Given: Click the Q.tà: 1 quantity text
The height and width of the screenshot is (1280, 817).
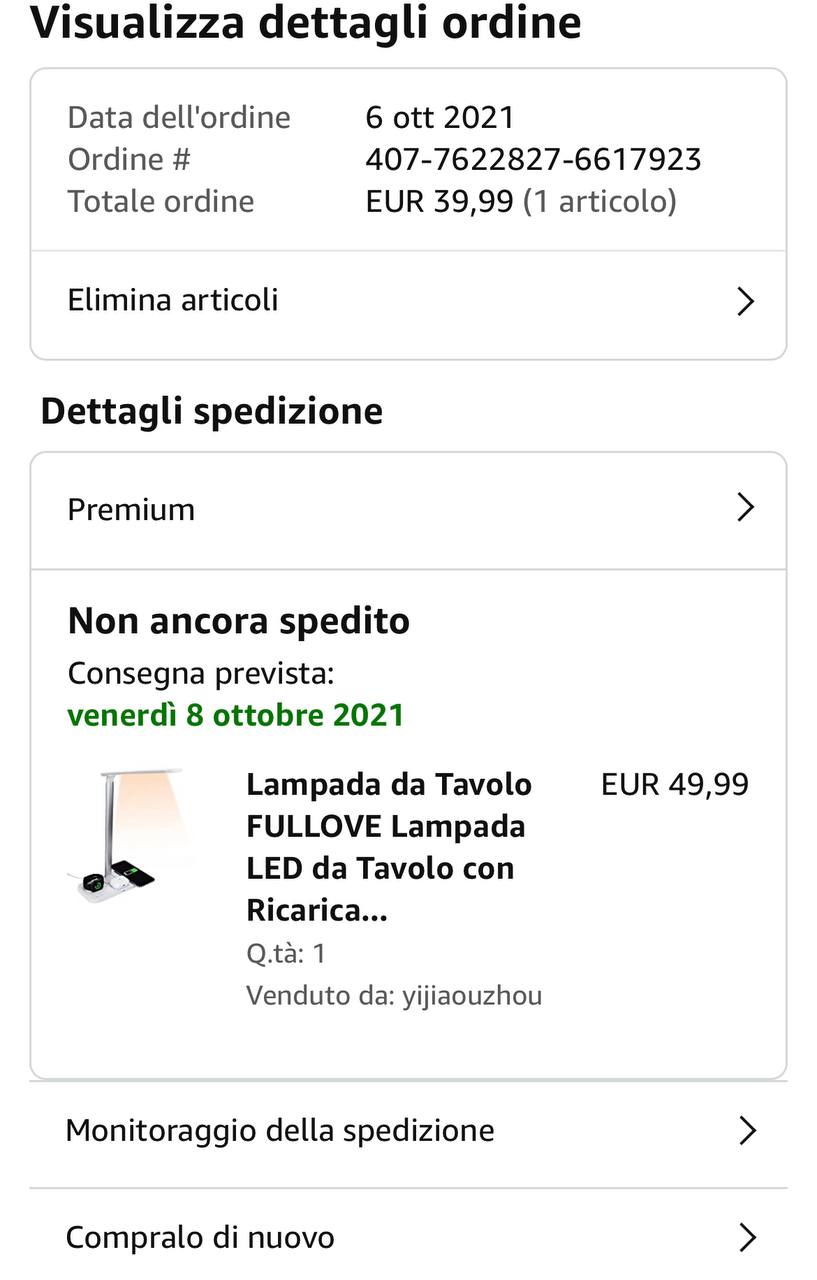Looking at the screenshot, I should tap(286, 953).
